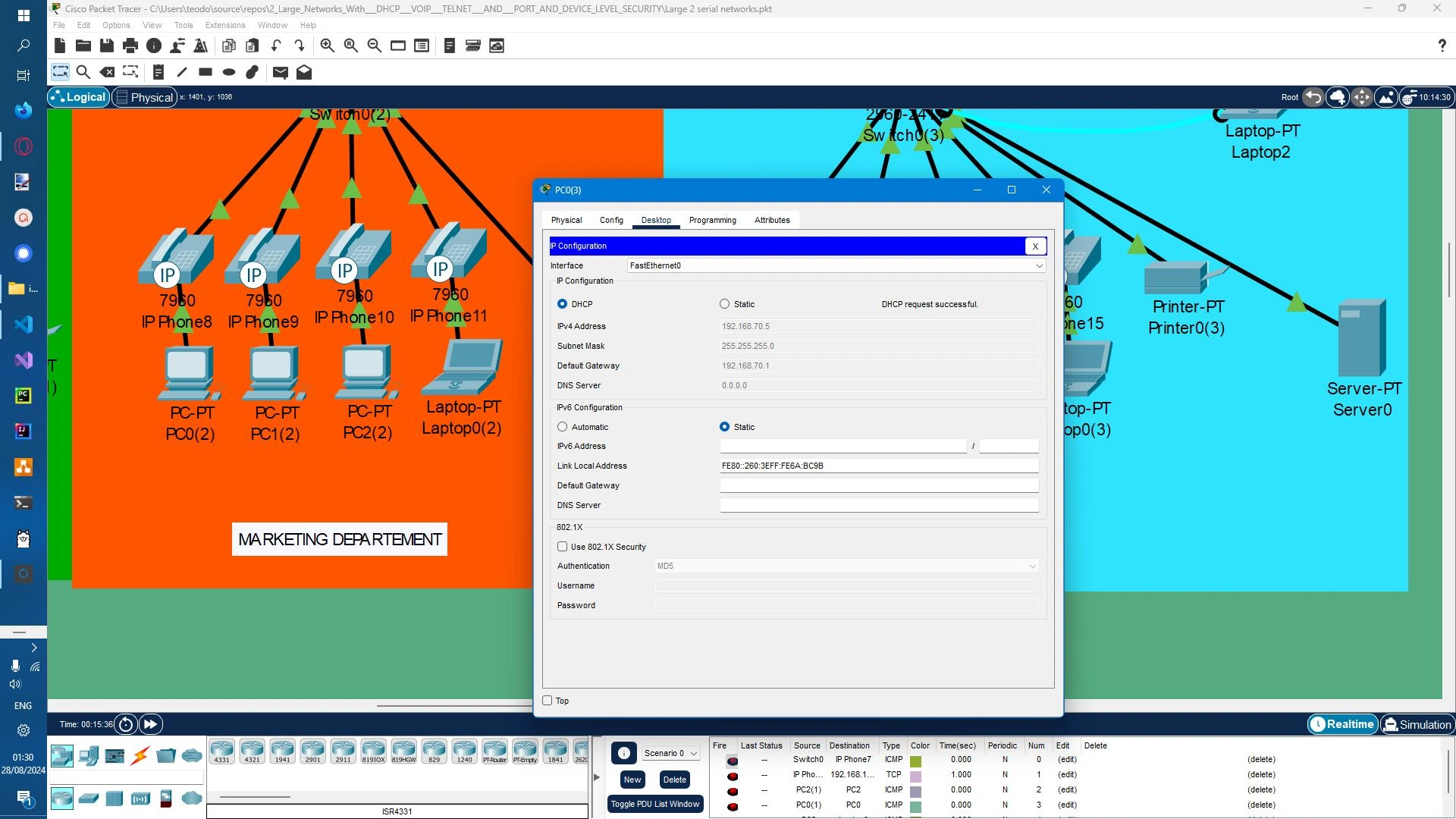
Task: Click the IPv6 Address input field
Action: point(843,446)
